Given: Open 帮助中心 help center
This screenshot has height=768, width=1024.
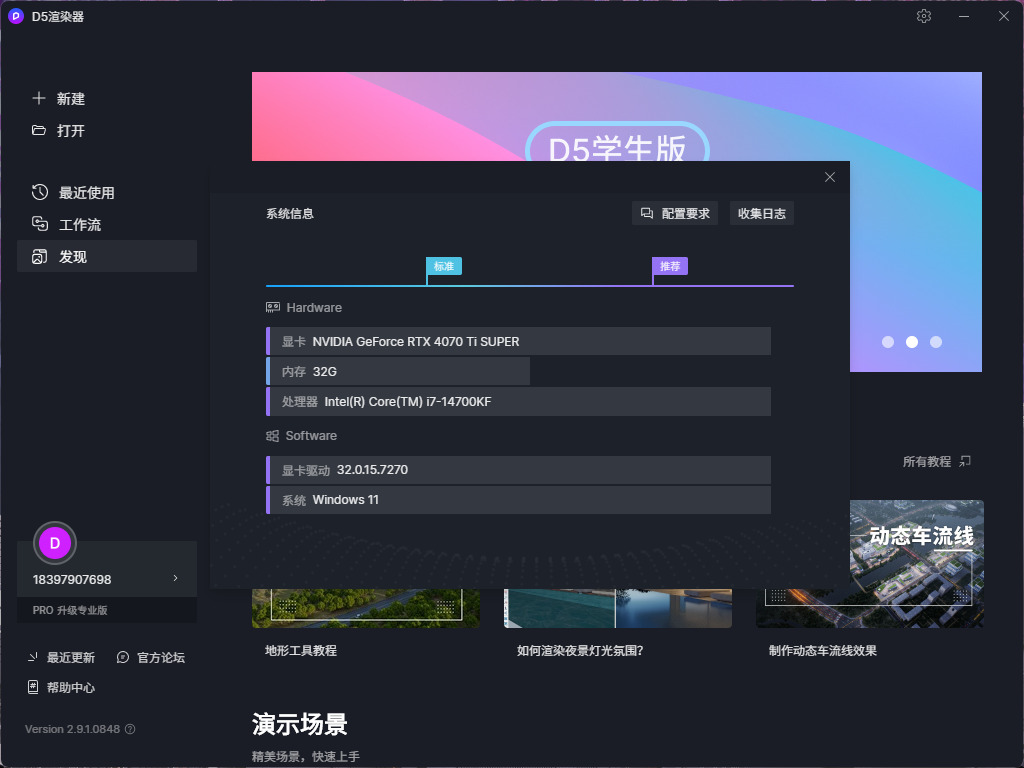Looking at the screenshot, I should (62, 687).
